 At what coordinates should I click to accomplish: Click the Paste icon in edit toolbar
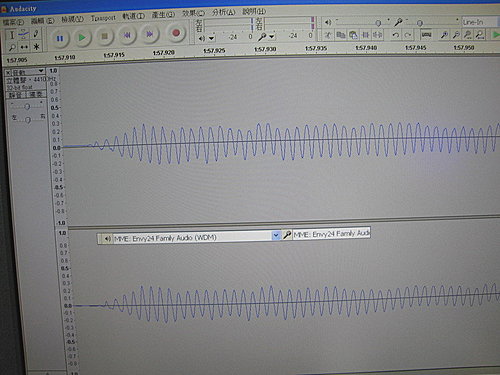tap(353, 34)
